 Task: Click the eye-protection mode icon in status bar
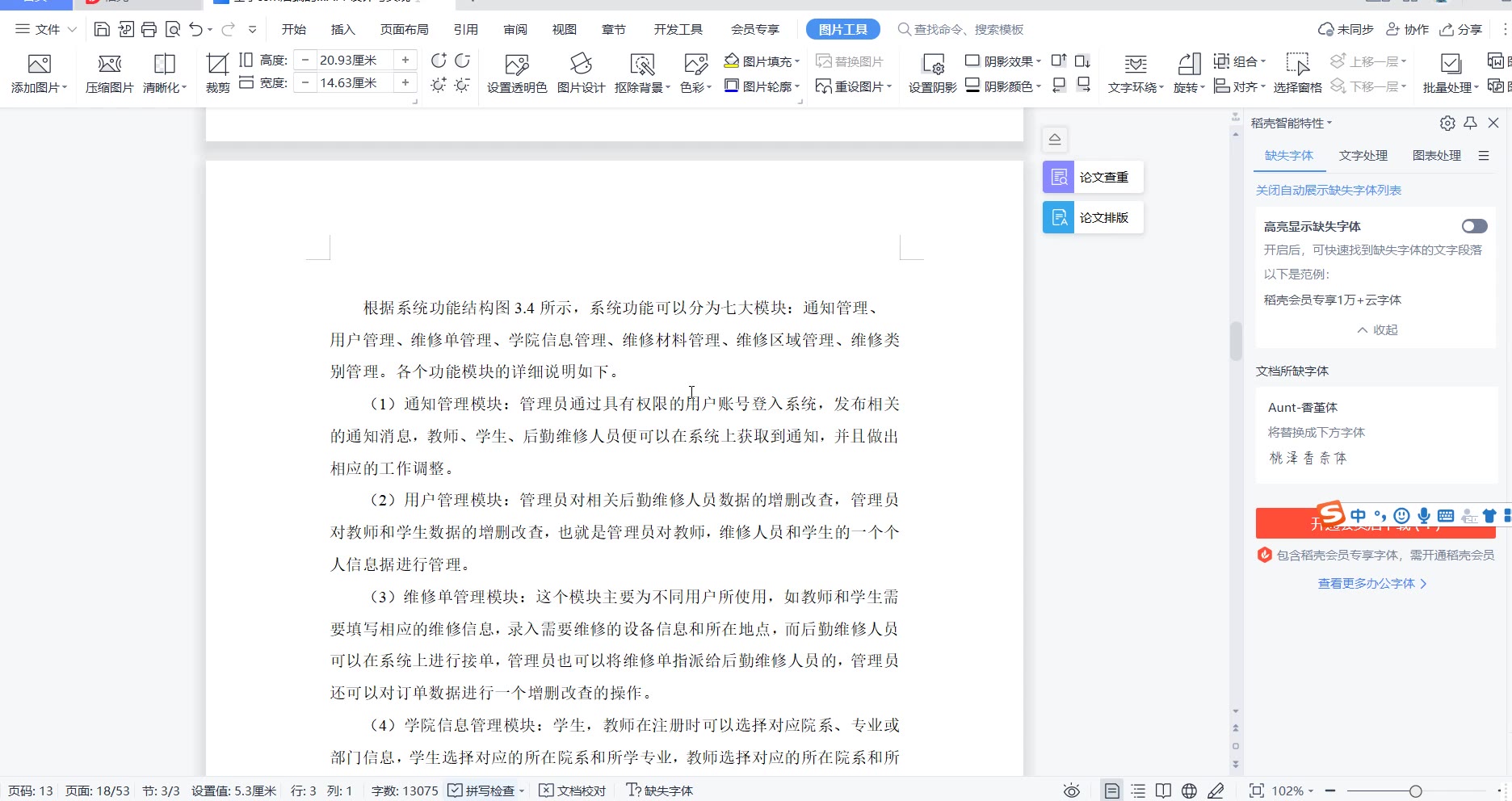tap(1072, 791)
